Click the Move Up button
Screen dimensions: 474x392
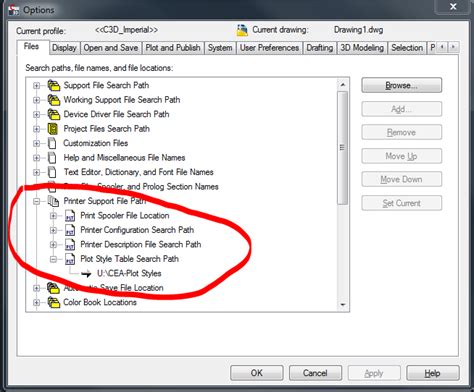[402, 156]
